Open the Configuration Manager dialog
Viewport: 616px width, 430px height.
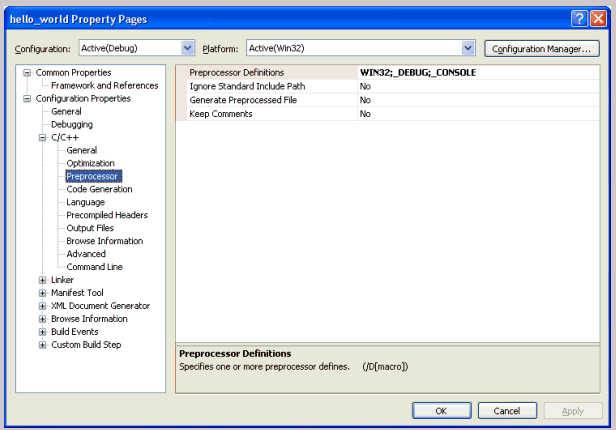pos(541,48)
